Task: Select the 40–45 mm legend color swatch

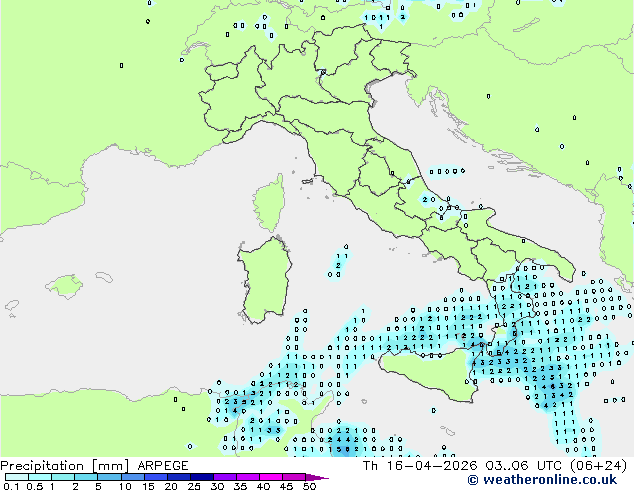Action: coord(270,477)
